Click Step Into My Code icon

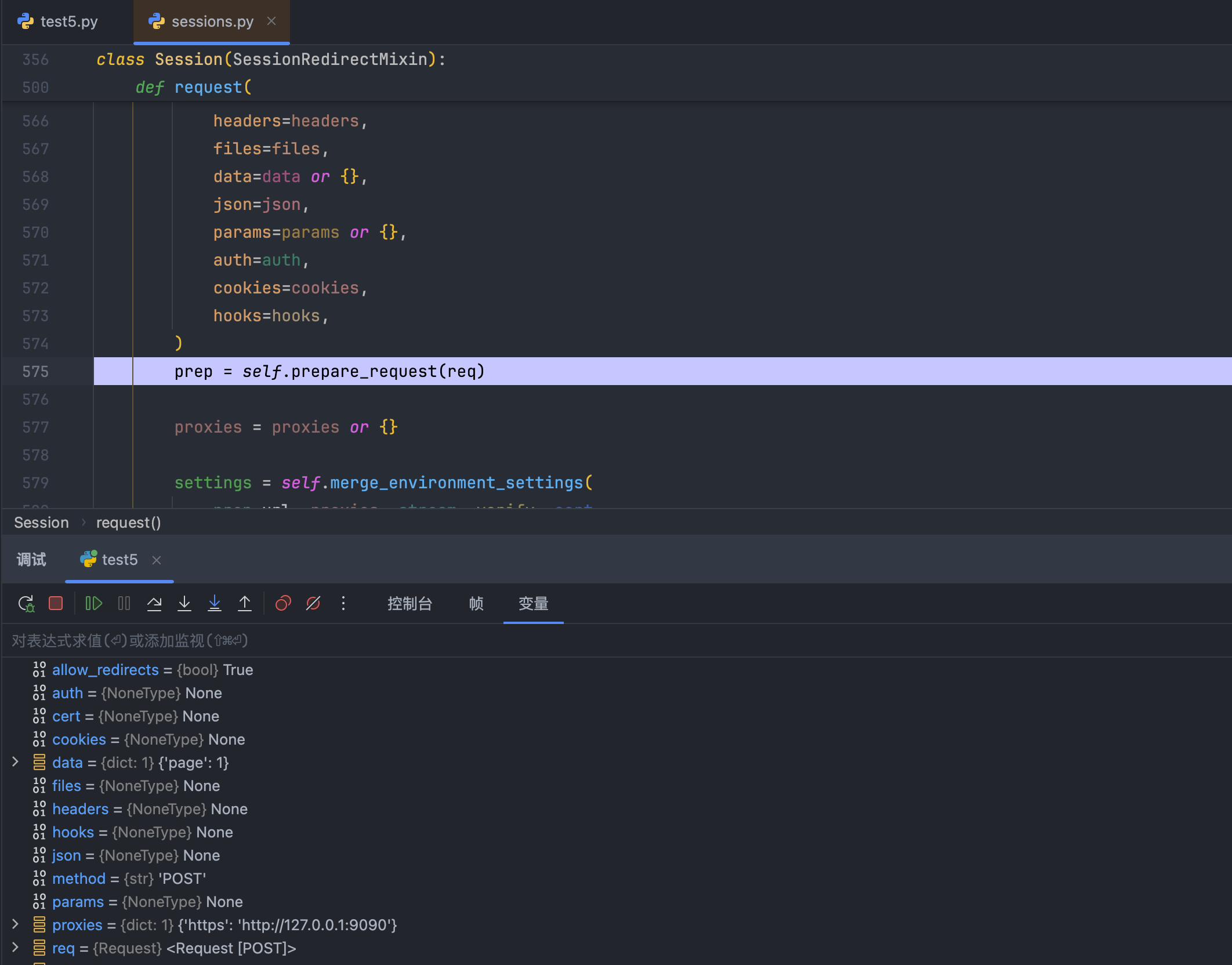(215, 604)
